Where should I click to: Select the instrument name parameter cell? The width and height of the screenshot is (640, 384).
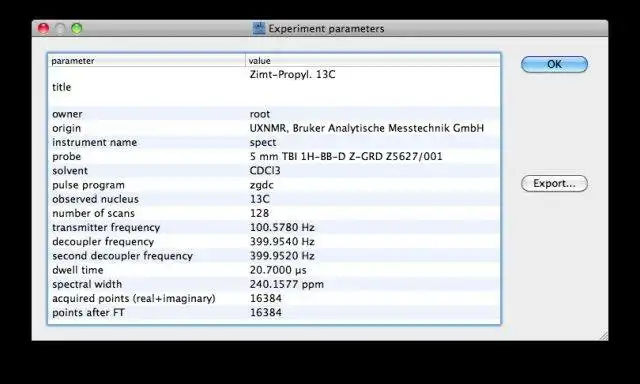coord(94,142)
